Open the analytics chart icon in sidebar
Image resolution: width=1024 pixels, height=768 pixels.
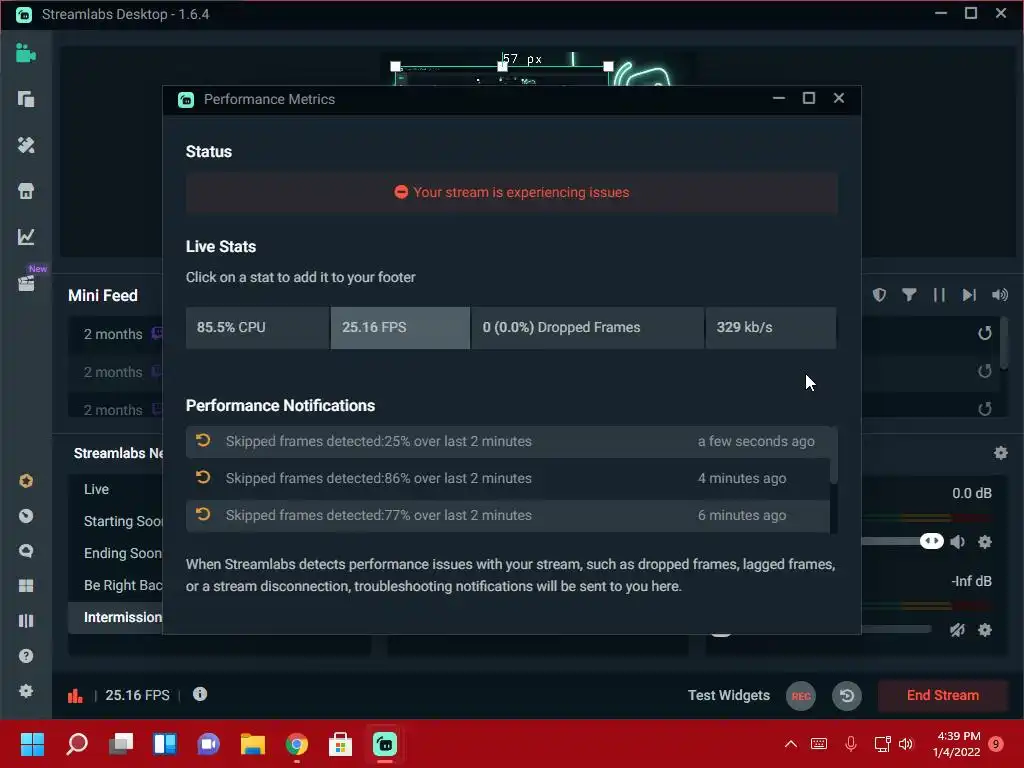tap(25, 236)
